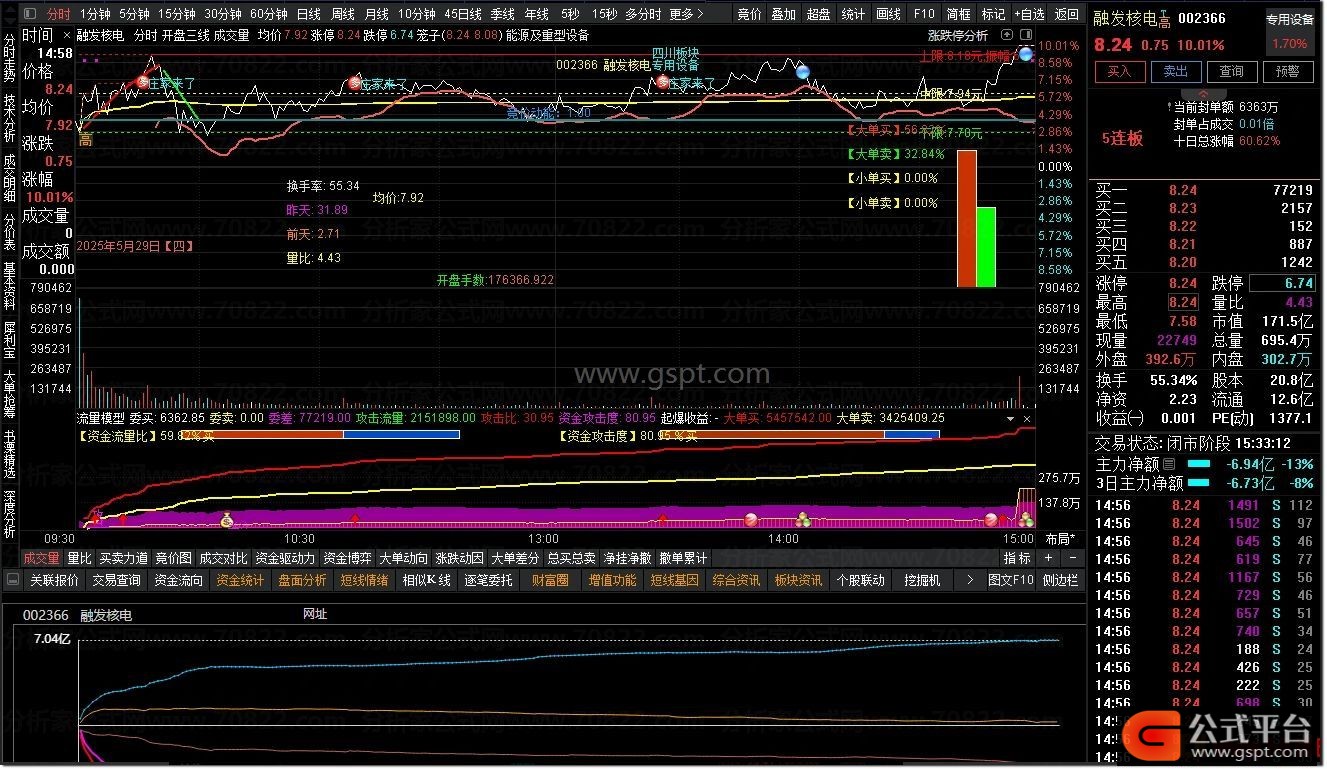The height and width of the screenshot is (769, 1327).
Task: Click the 返回 back button
Action: click(1067, 14)
